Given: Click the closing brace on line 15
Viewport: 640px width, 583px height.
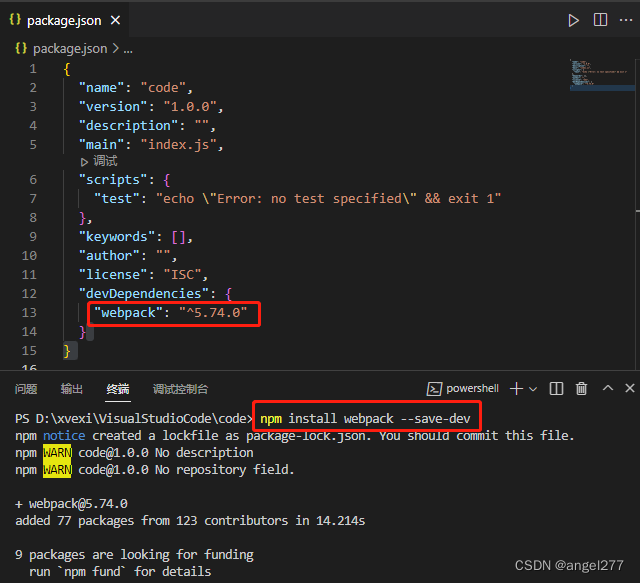Looking at the screenshot, I should [67, 351].
